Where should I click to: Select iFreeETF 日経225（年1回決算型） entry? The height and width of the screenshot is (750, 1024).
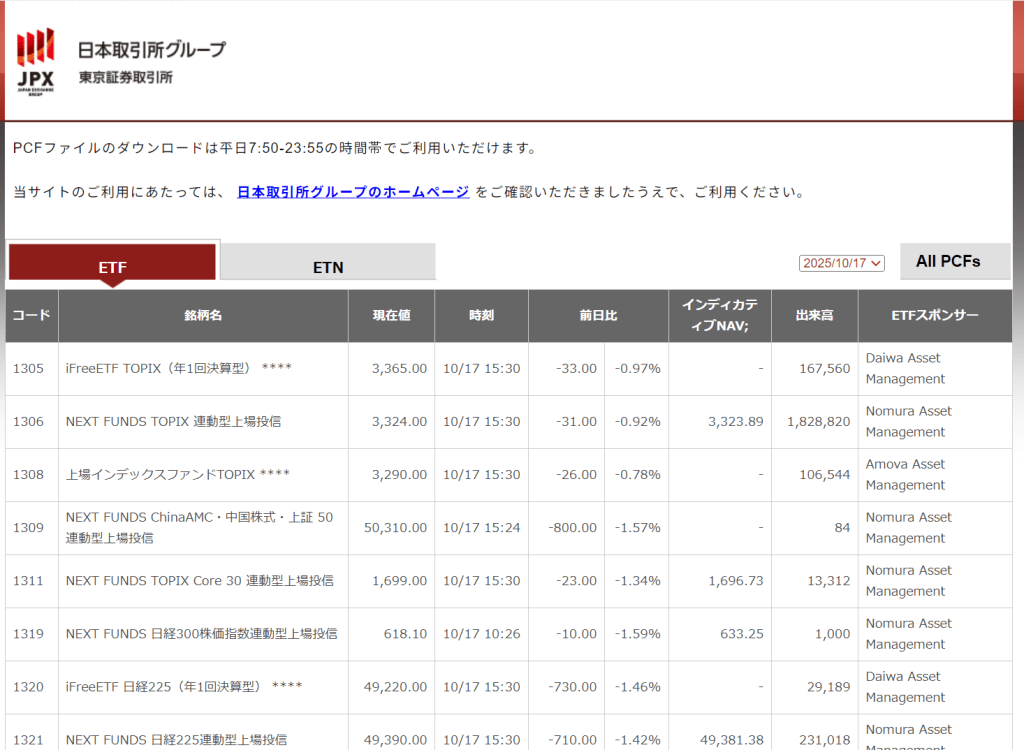point(183,686)
